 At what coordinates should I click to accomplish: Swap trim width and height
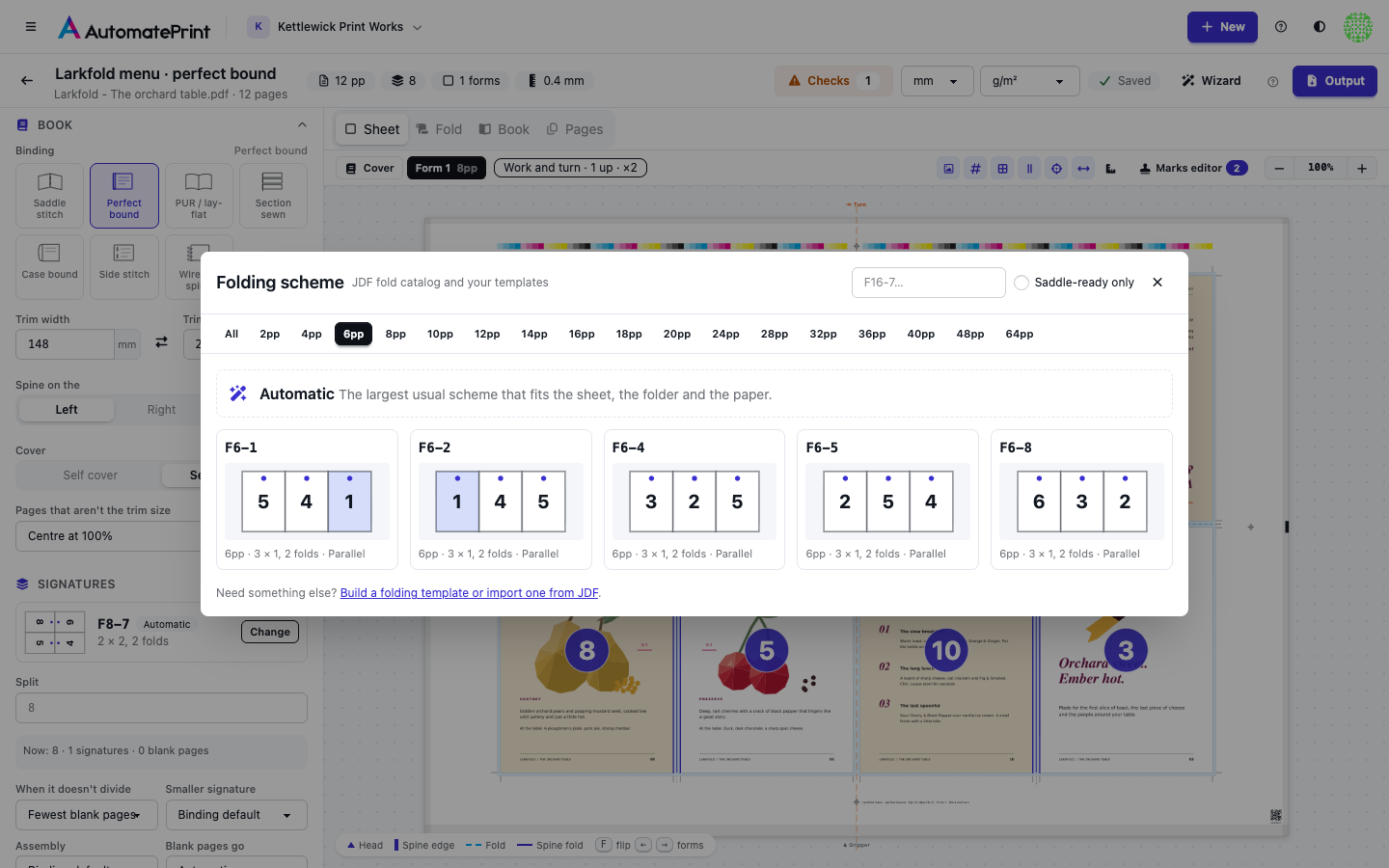tap(162, 342)
